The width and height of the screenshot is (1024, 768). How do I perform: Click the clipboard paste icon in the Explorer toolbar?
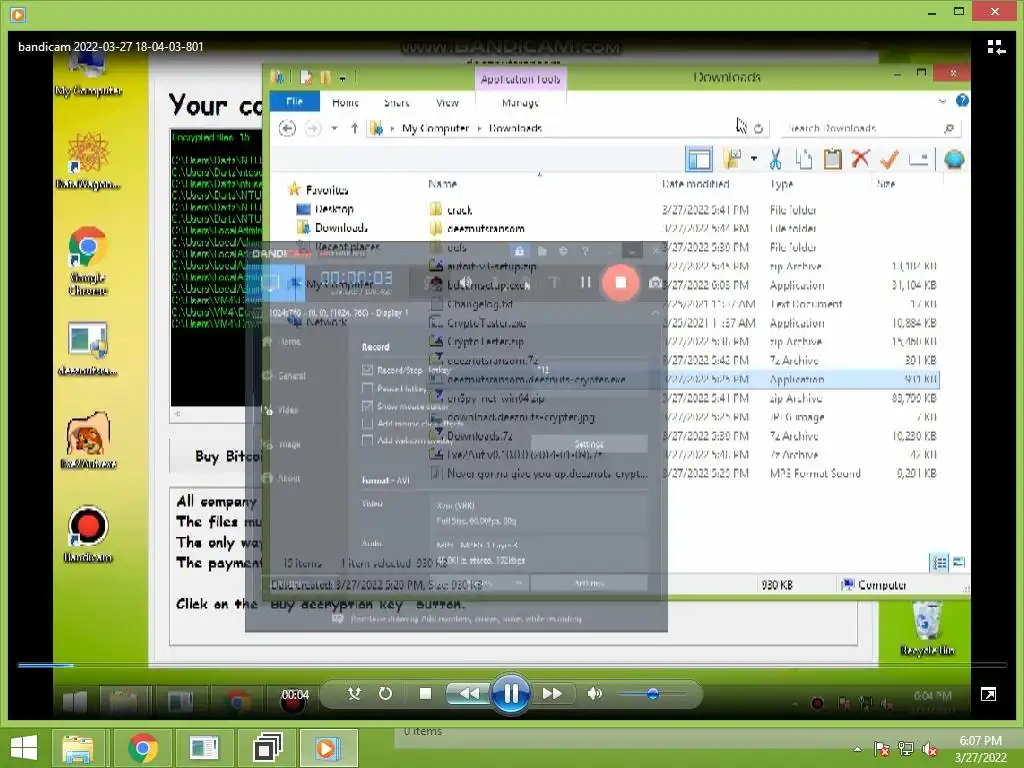pos(833,159)
